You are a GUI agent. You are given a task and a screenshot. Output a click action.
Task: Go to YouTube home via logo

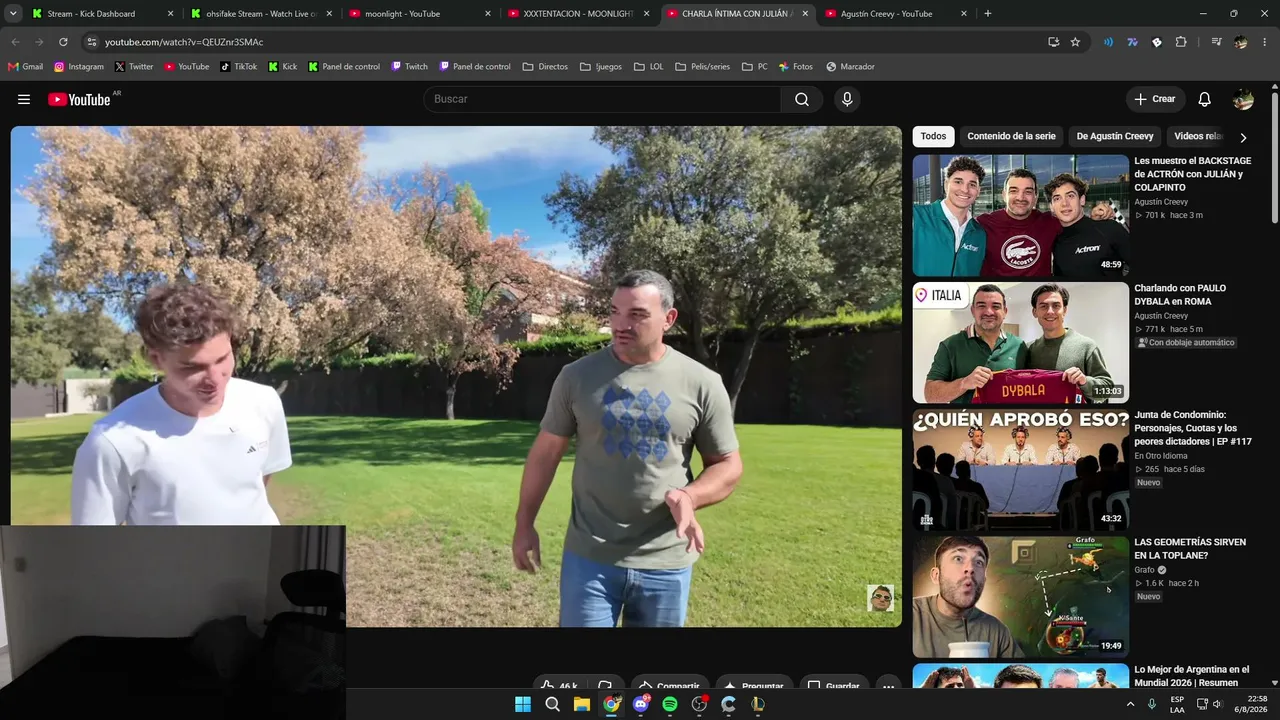click(79, 99)
